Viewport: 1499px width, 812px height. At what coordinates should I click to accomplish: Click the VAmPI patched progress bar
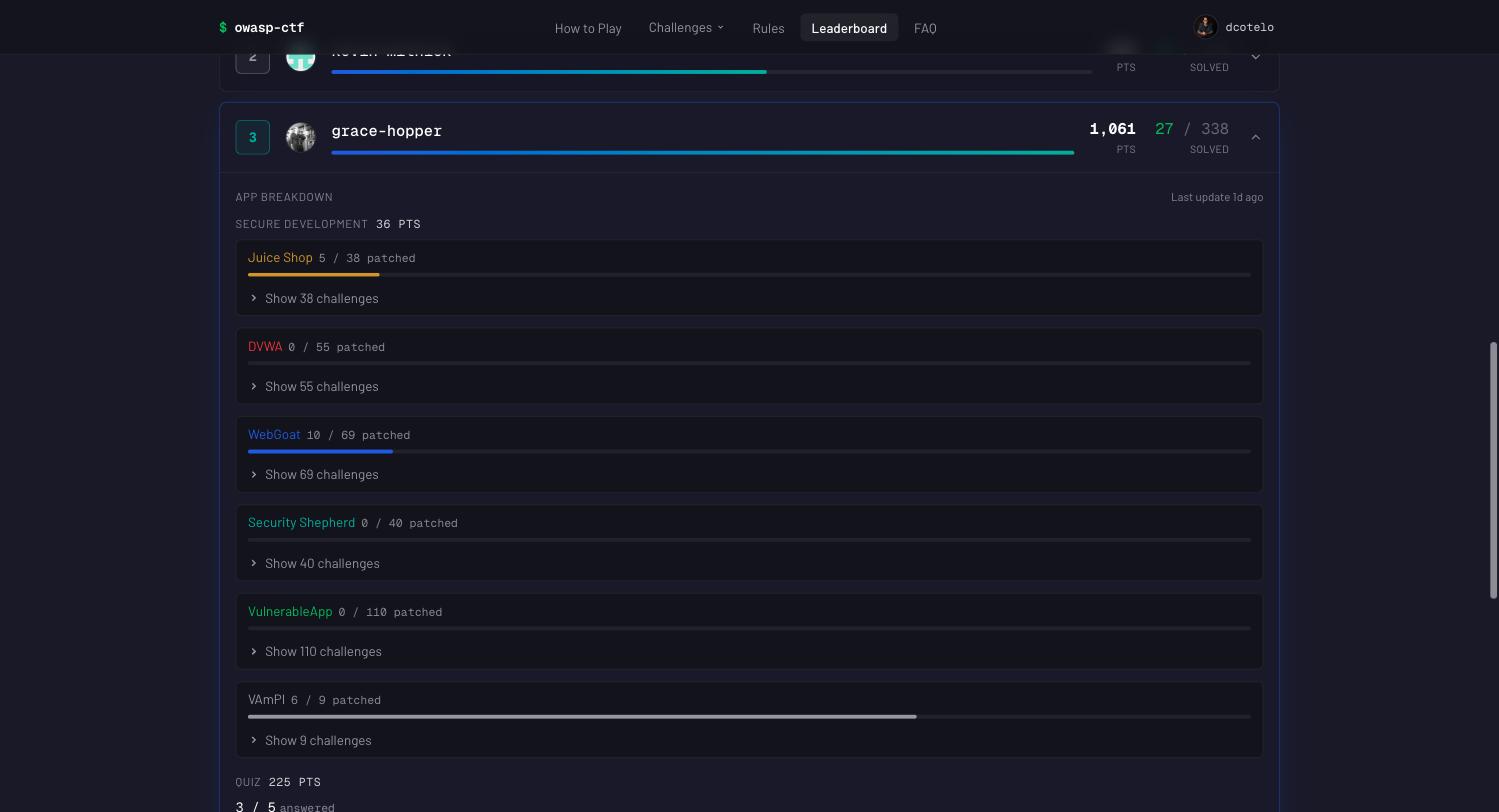click(x=749, y=716)
